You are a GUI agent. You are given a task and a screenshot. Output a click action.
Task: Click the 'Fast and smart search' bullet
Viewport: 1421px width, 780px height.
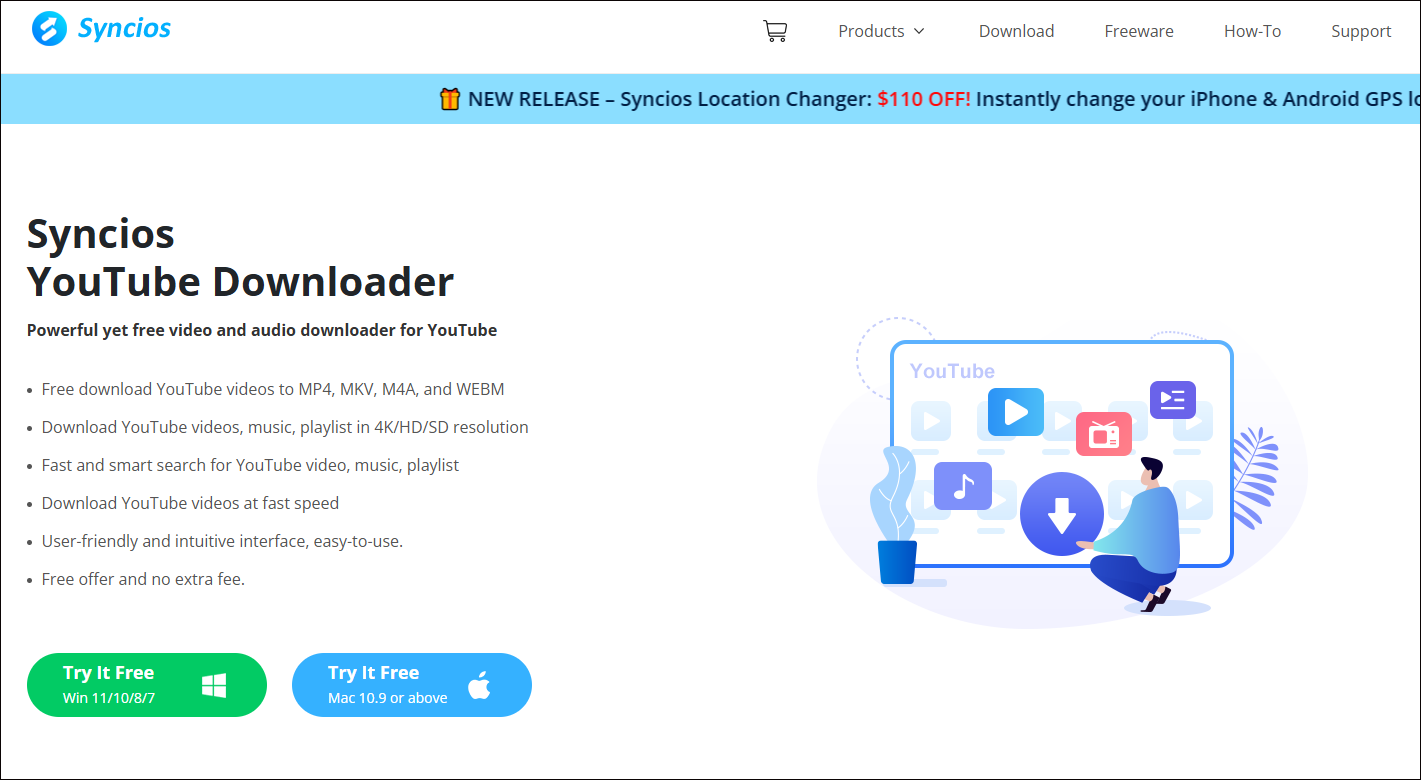click(x=250, y=465)
